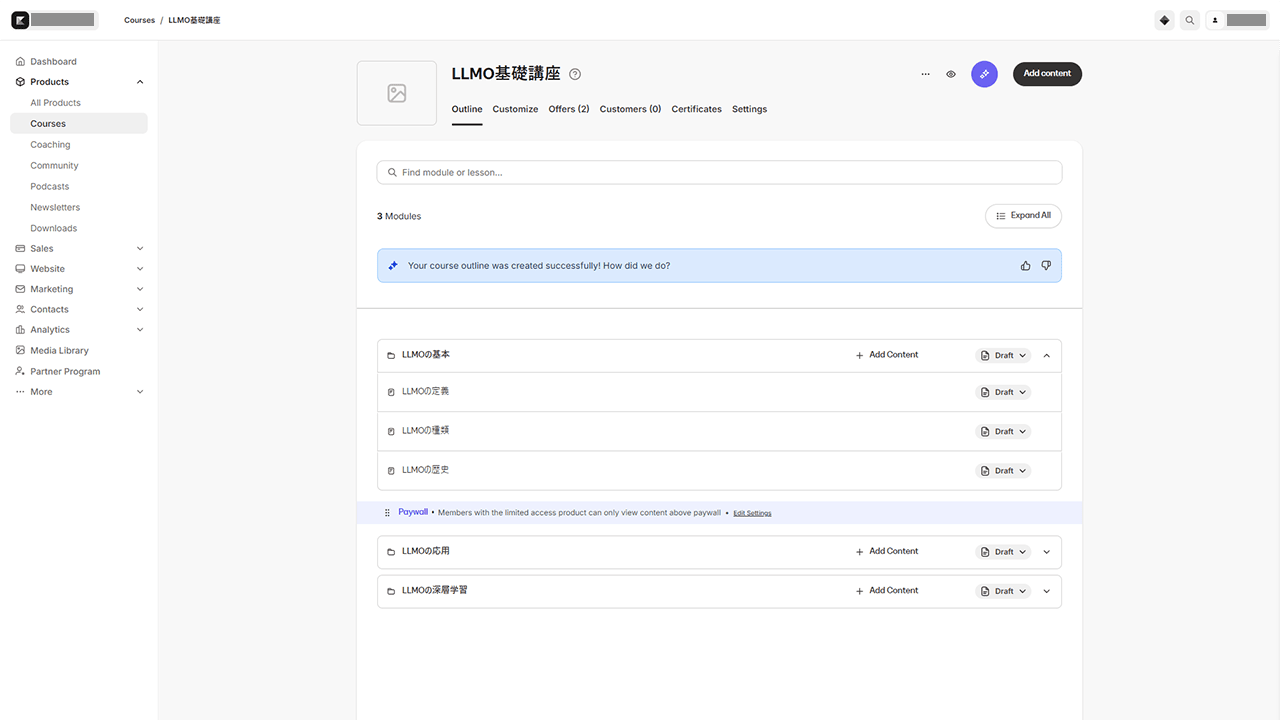Click the course thumbnail image placeholder

(x=397, y=93)
